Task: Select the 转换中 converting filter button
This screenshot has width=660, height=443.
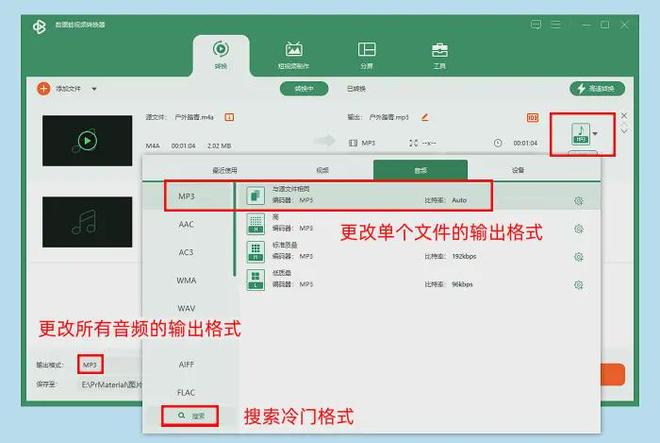Action: (x=304, y=88)
